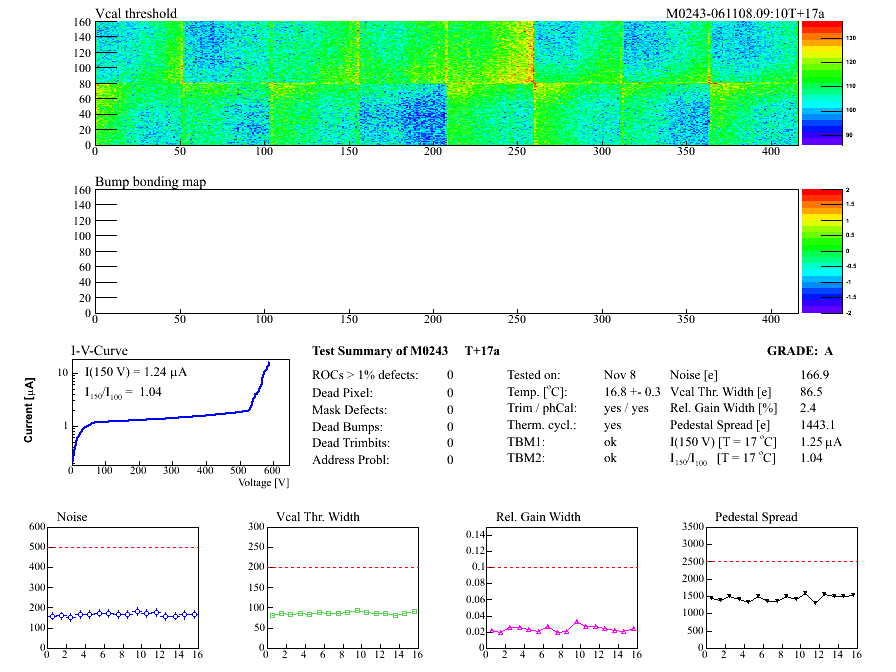This screenshot has width=896, height=672.
Task: Select the "Dead Pixel:" summary row label
Action: [x=343, y=392]
